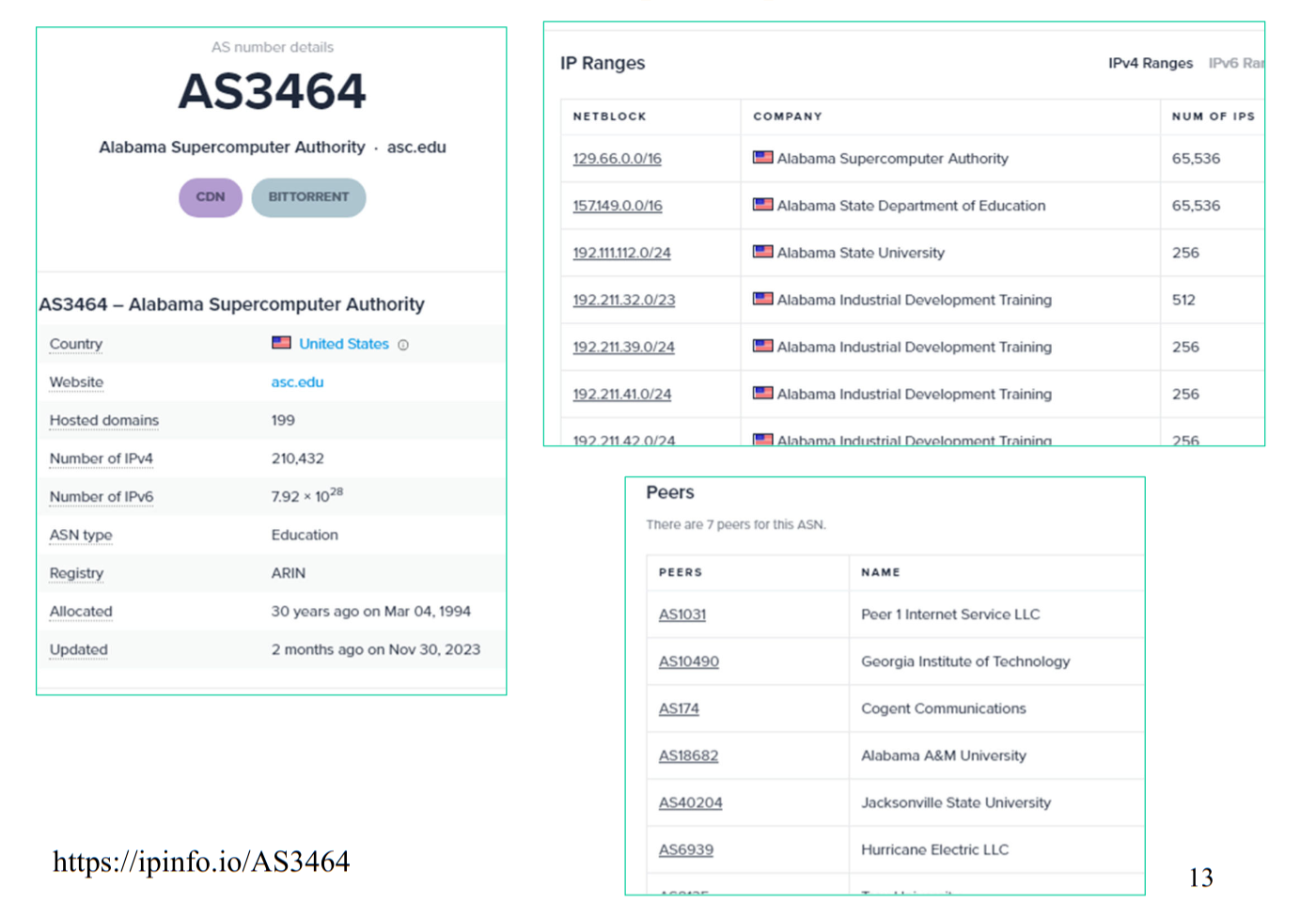Open netblock 129.66.0.0/16
Image resolution: width=1316 pixels, height=917 pixels.
click(617, 159)
